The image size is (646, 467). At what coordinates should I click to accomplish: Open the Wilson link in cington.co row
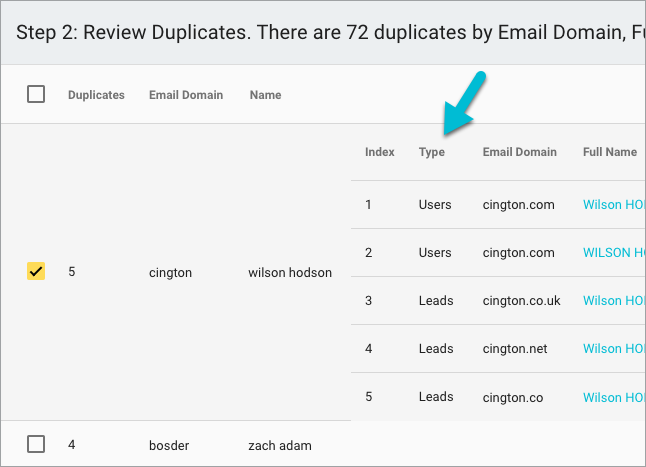(614, 397)
